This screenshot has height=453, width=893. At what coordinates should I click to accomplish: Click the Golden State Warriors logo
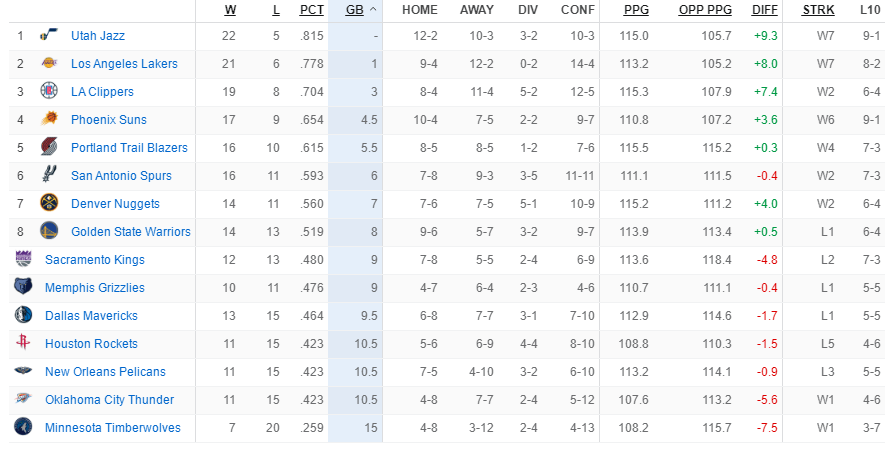click(48, 232)
